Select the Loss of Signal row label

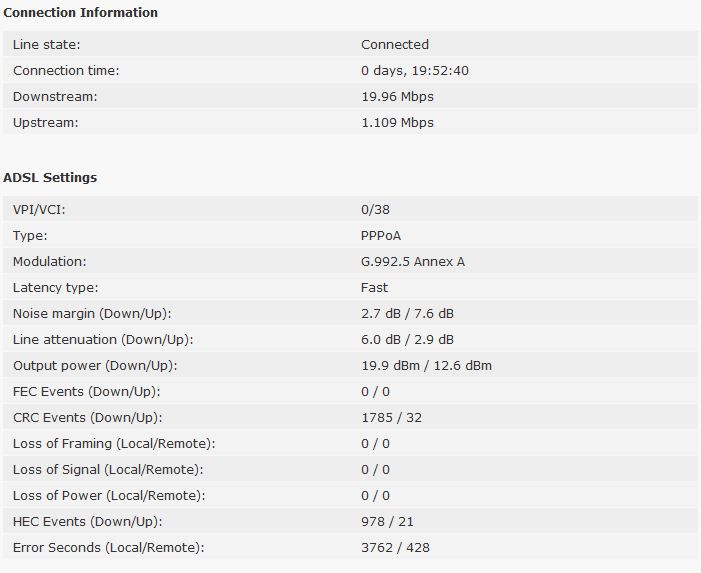(x=108, y=469)
